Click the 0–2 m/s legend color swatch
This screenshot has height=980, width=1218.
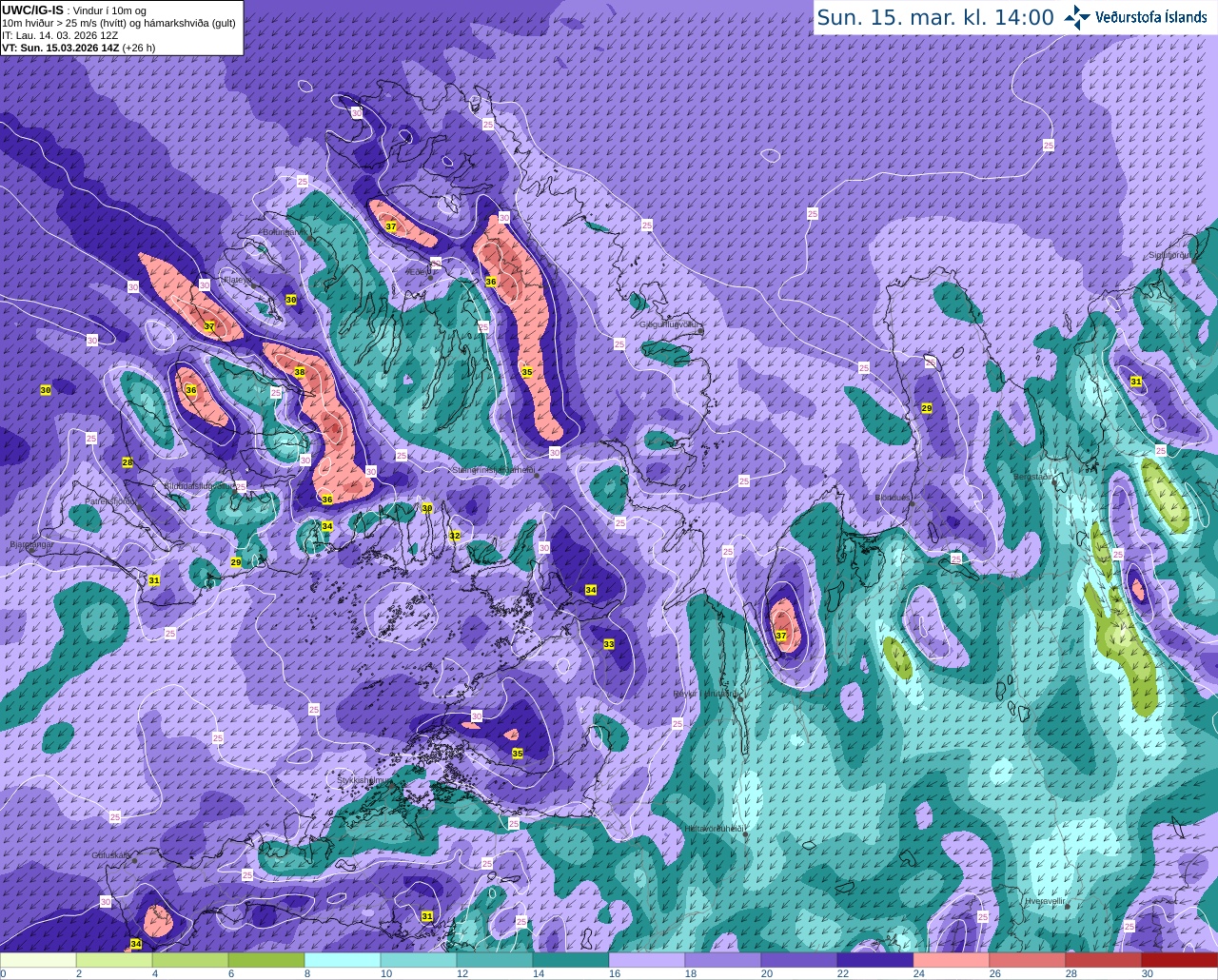point(38,959)
